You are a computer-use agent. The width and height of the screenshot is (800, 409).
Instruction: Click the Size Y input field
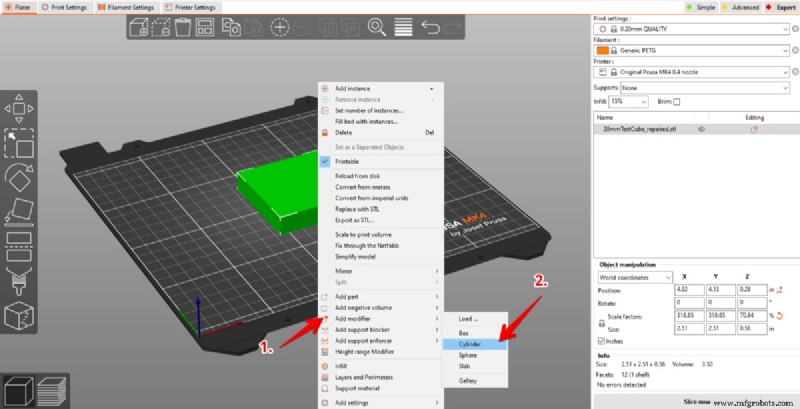(720, 329)
